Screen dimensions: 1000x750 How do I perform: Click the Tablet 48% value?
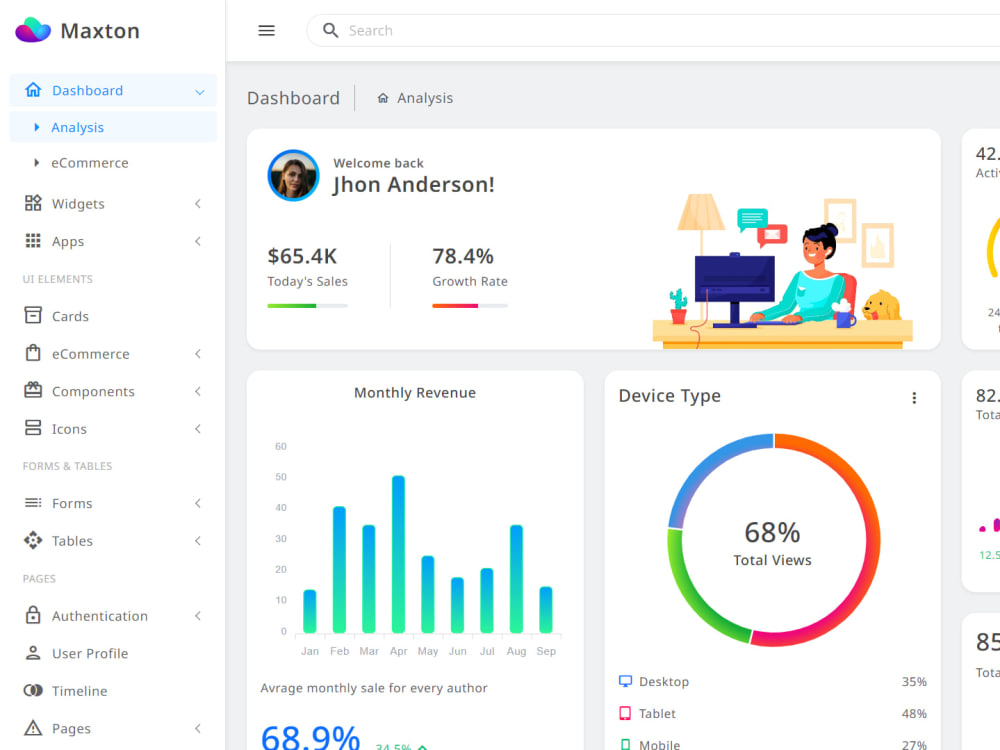point(914,713)
